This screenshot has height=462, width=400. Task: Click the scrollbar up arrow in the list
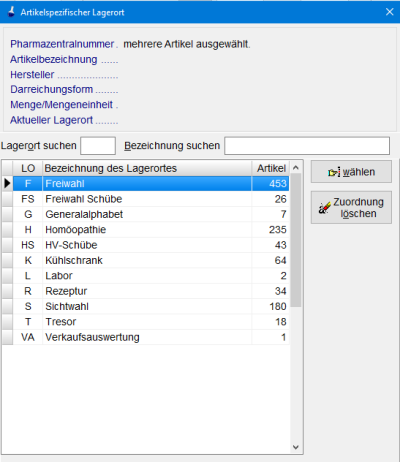[x=296, y=168]
